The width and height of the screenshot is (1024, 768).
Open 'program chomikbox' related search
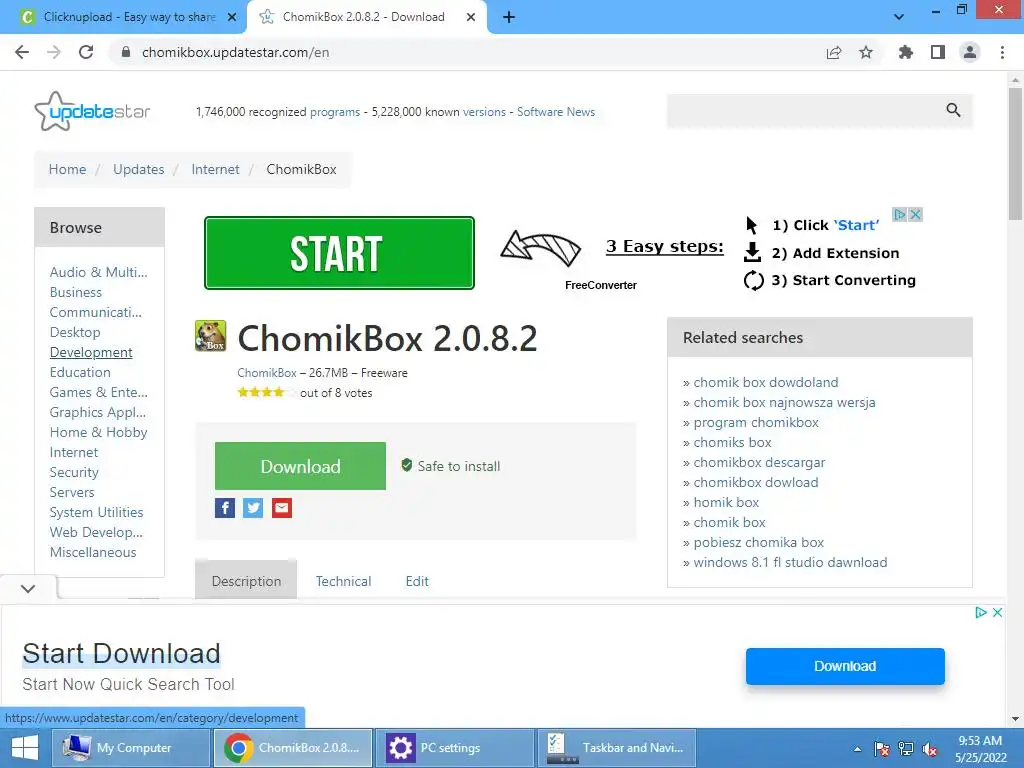[x=756, y=422]
